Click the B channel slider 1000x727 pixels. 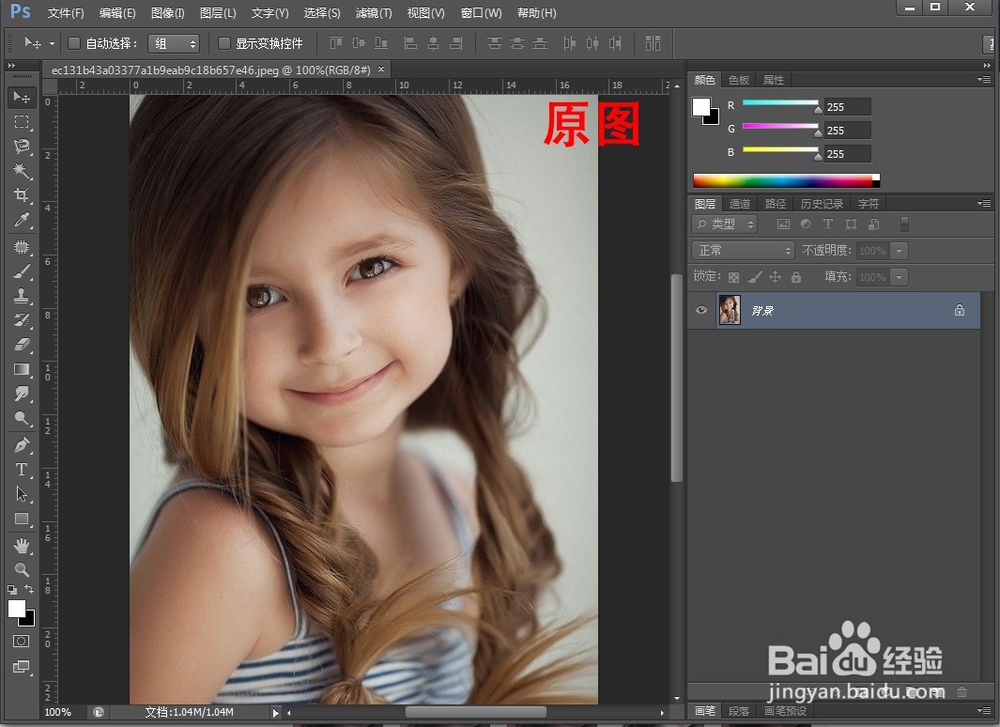click(x=781, y=151)
